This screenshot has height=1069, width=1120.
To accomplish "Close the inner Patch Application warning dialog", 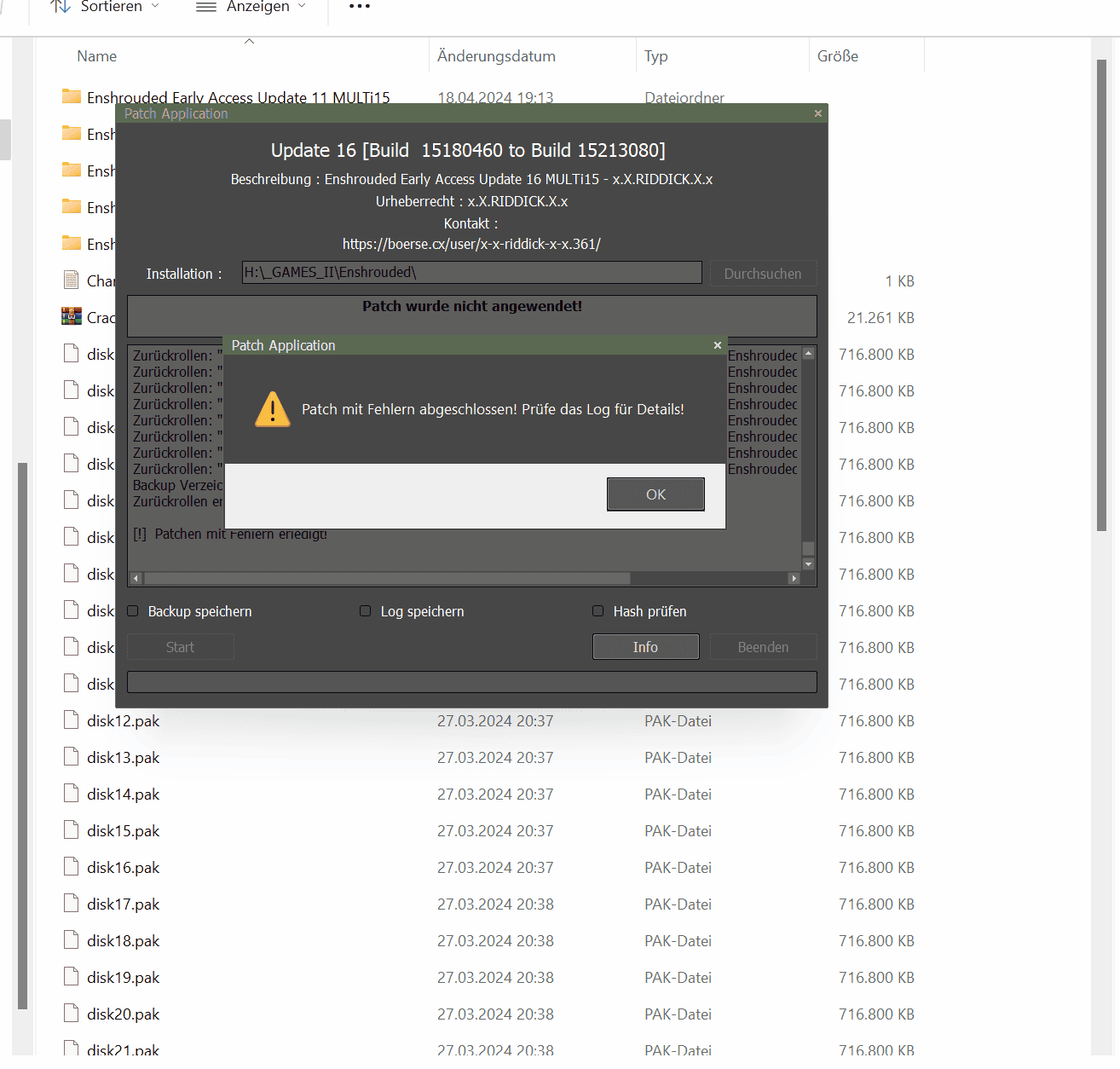I will coord(718,345).
